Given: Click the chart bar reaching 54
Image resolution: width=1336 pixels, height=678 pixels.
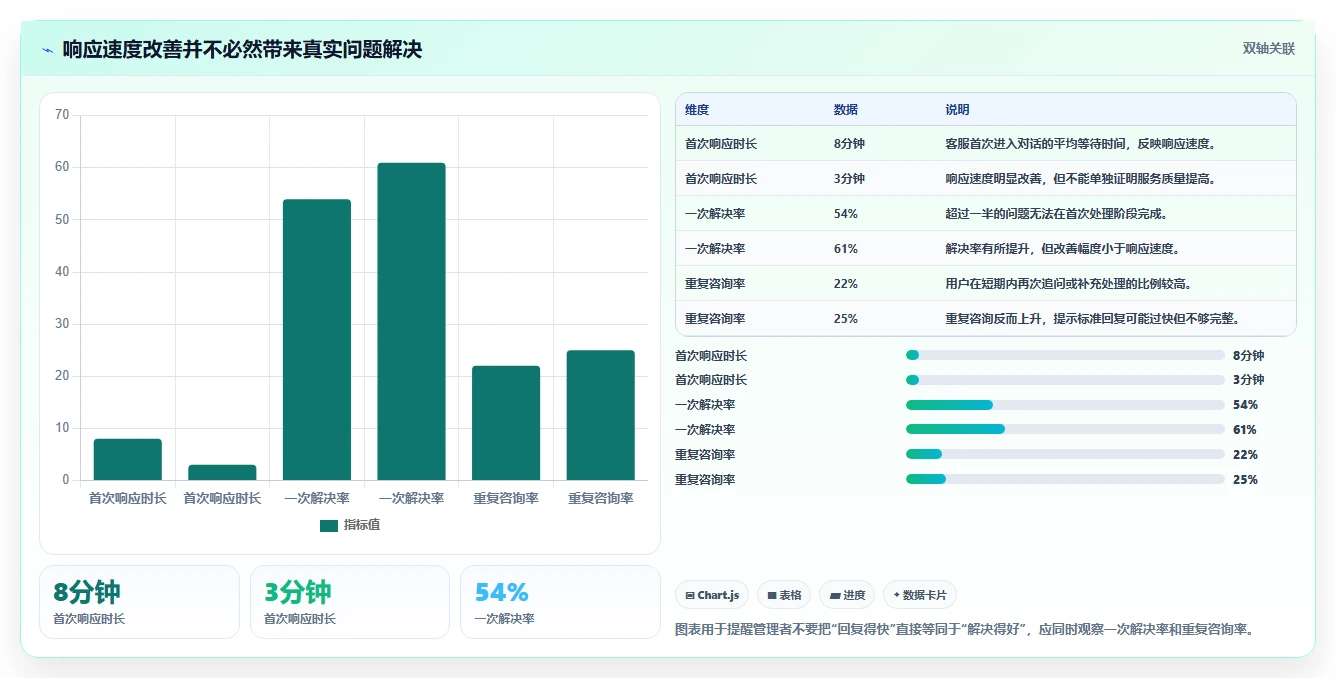Looking at the screenshot, I should pos(317,340).
